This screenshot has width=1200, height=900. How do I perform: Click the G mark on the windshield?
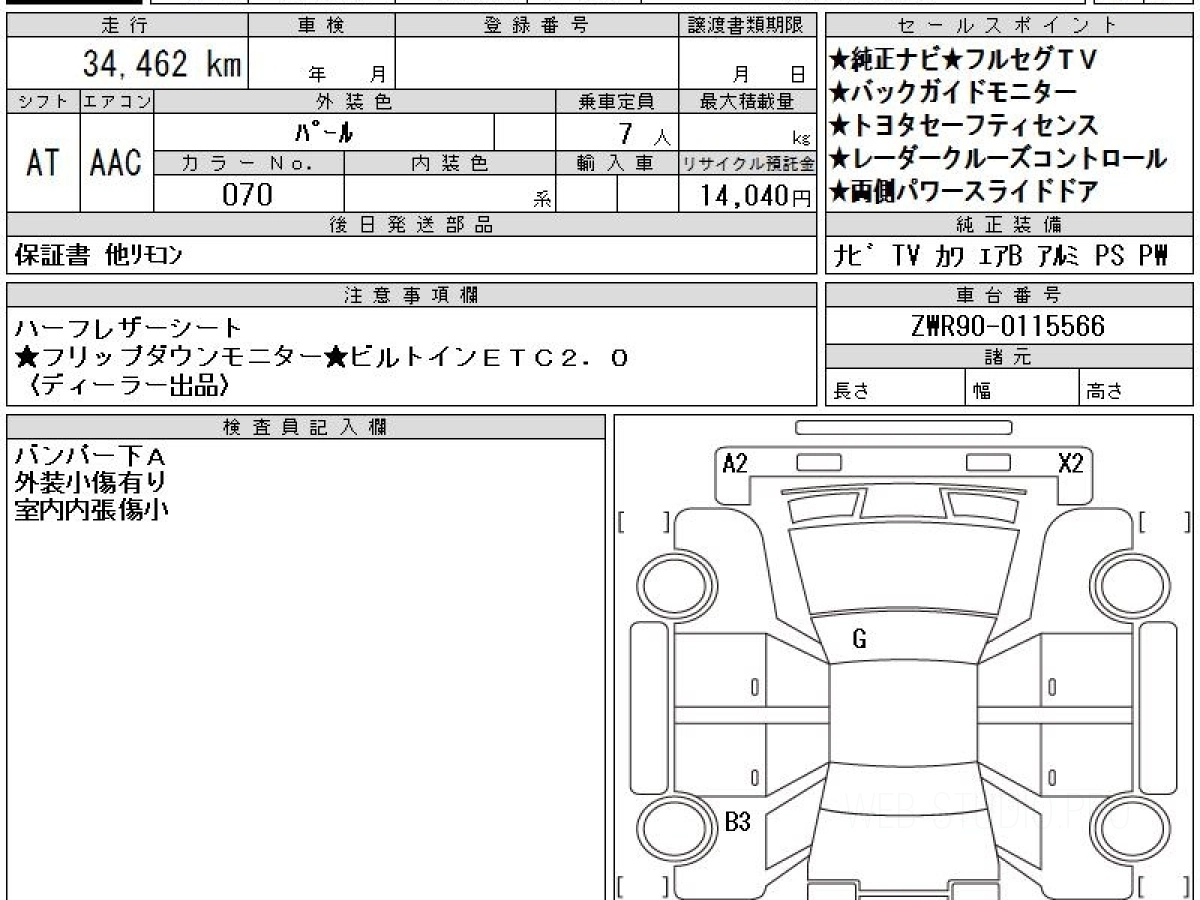point(859,640)
